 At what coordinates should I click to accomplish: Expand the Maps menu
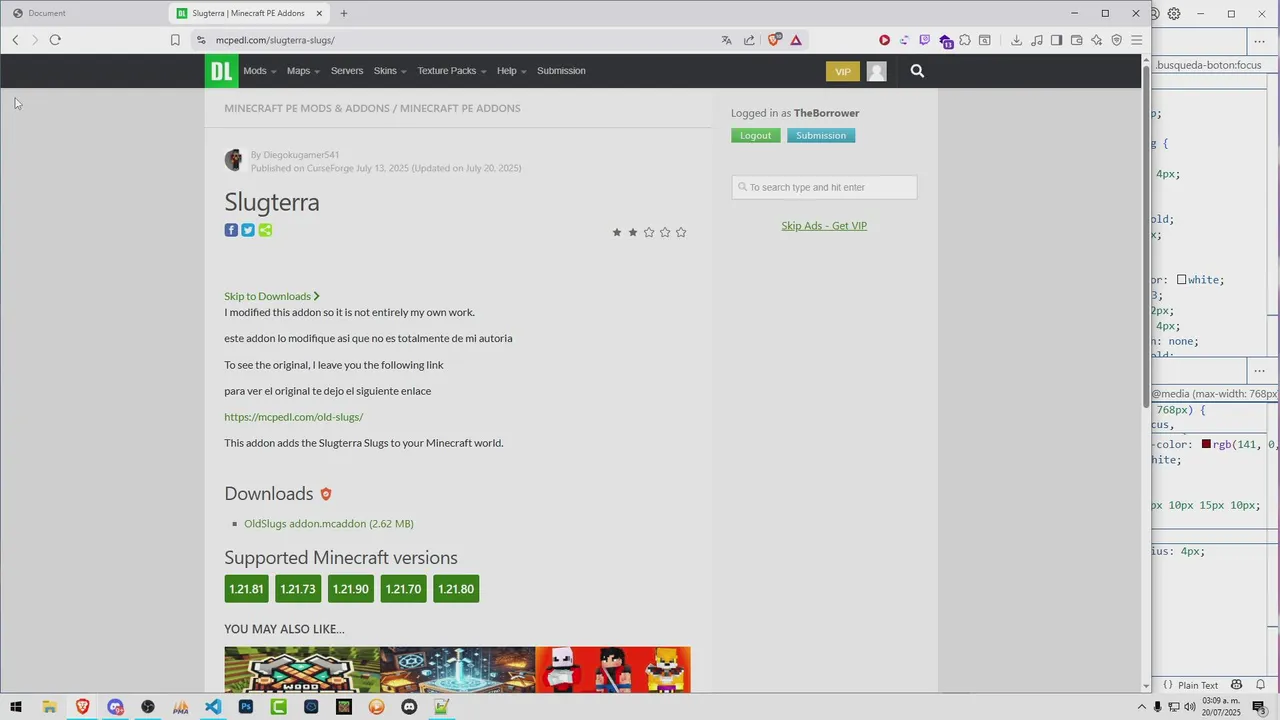coord(303,71)
